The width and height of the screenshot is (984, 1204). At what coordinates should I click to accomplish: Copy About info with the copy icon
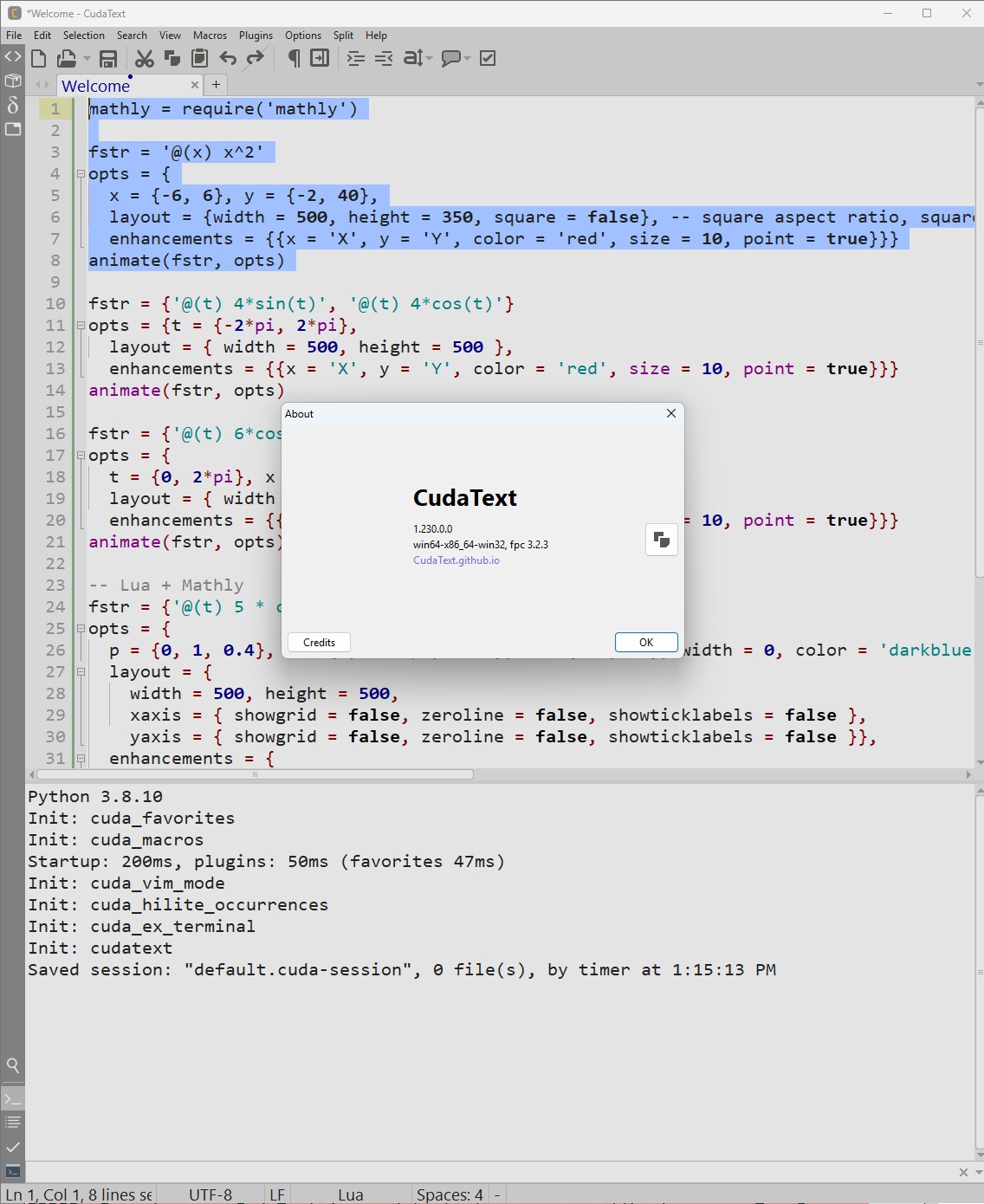[662, 540]
